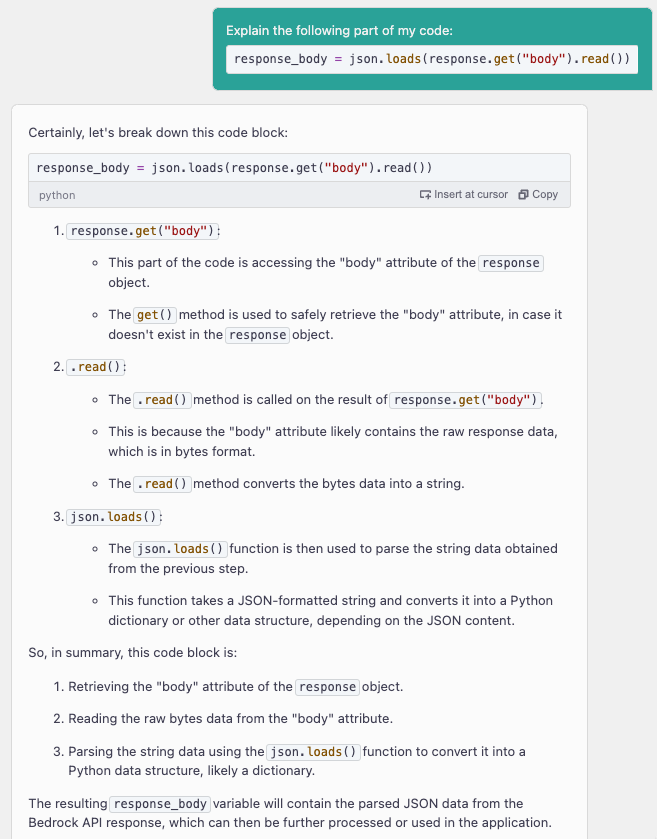Click the '.read()' heading of item 2
The width and height of the screenshot is (657, 839).
click(x=95, y=367)
